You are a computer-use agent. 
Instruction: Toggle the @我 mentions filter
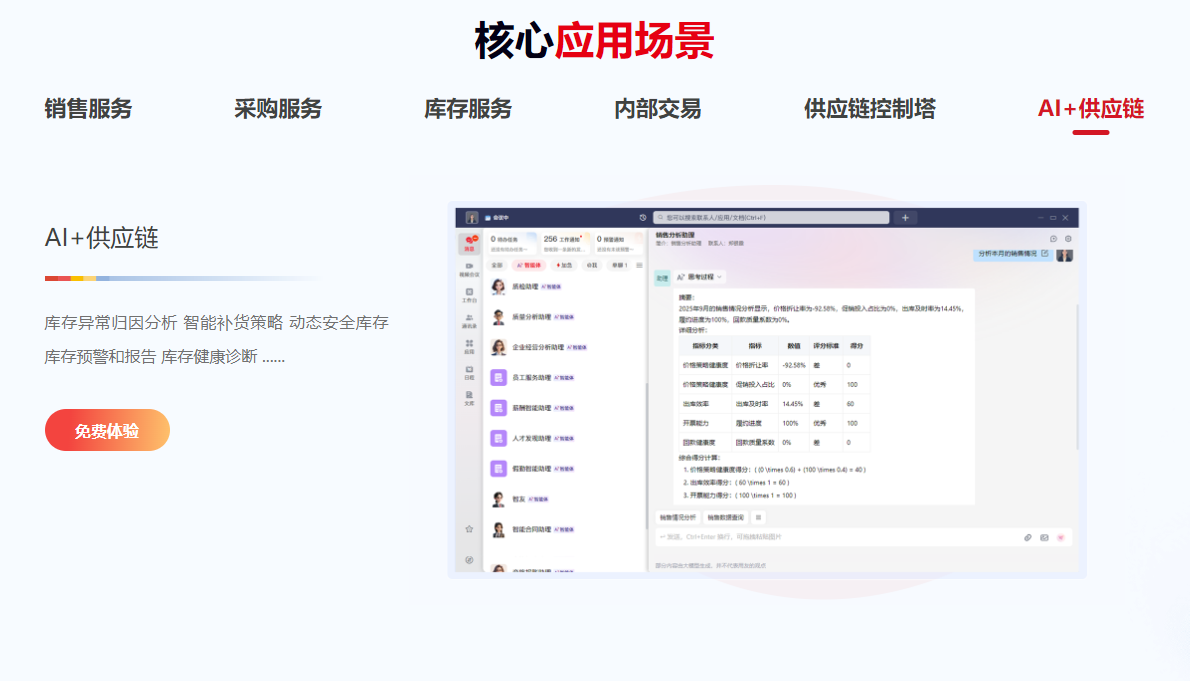(x=592, y=265)
